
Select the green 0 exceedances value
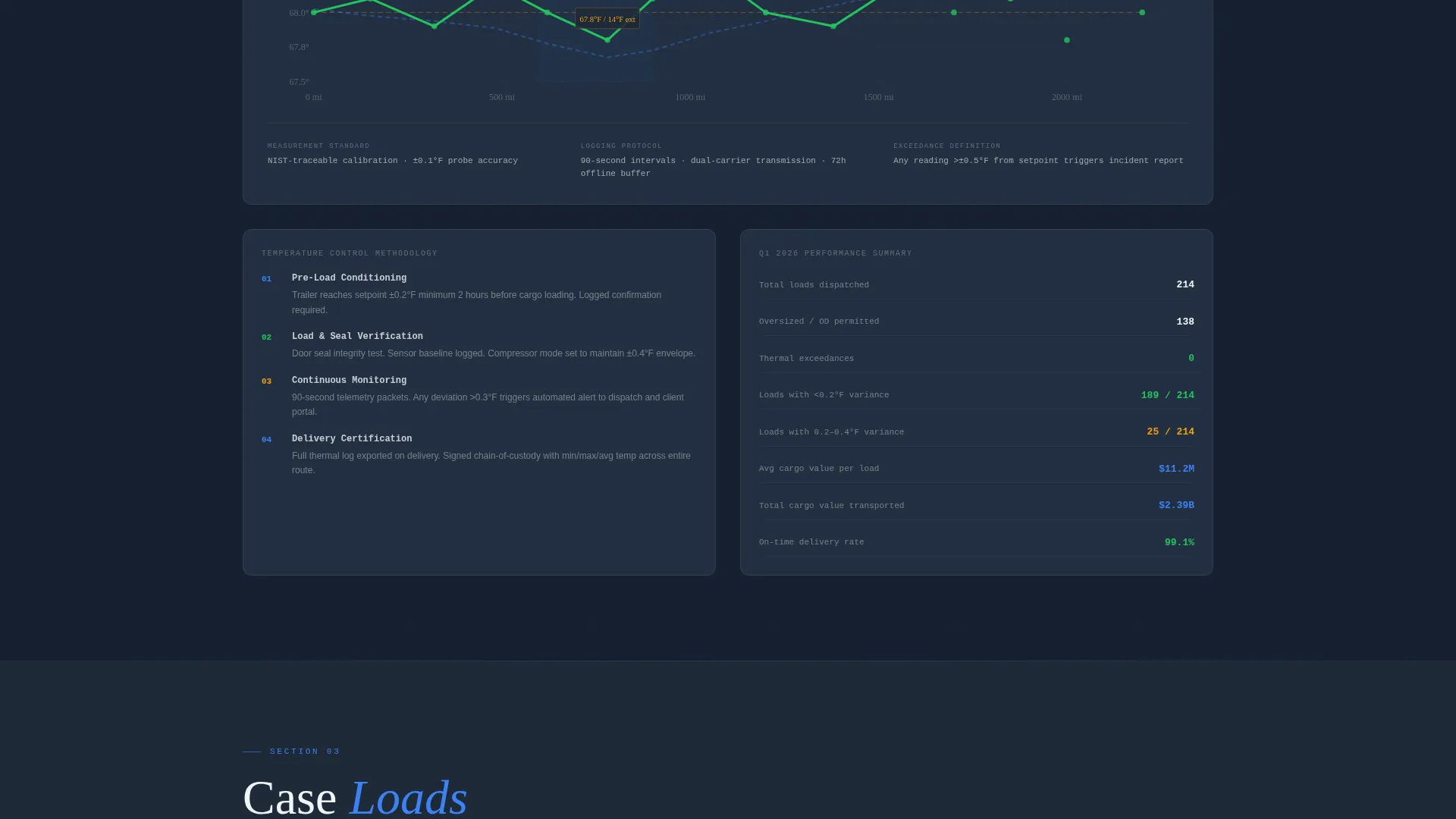(x=1191, y=358)
